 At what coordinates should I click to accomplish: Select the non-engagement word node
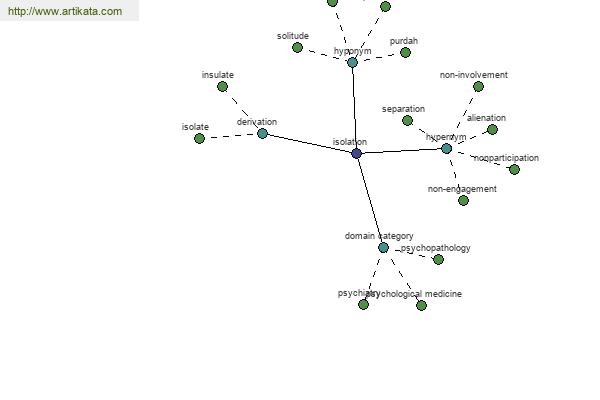tap(463, 201)
